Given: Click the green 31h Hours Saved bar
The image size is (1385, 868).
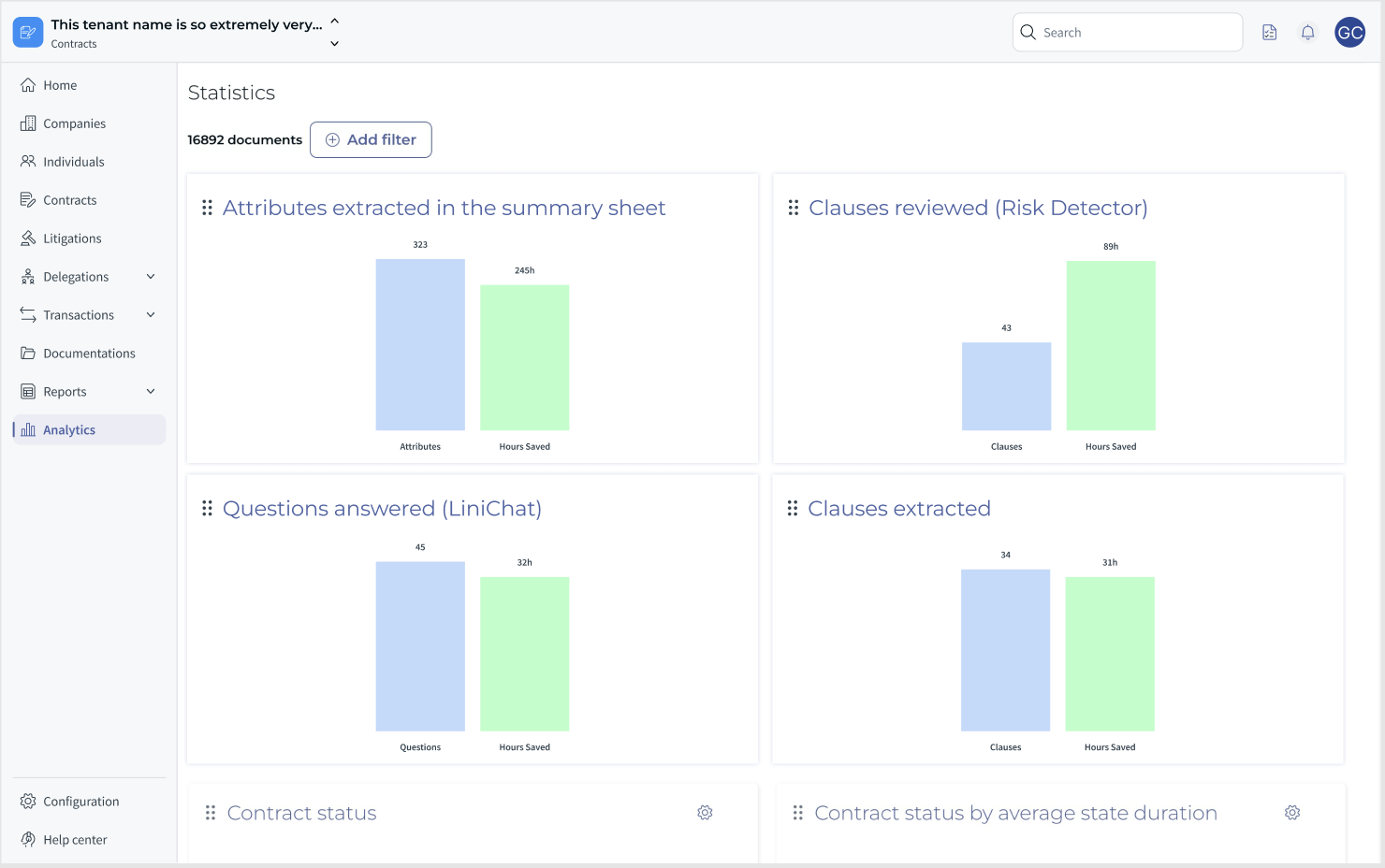Looking at the screenshot, I should click(x=1110, y=654).
